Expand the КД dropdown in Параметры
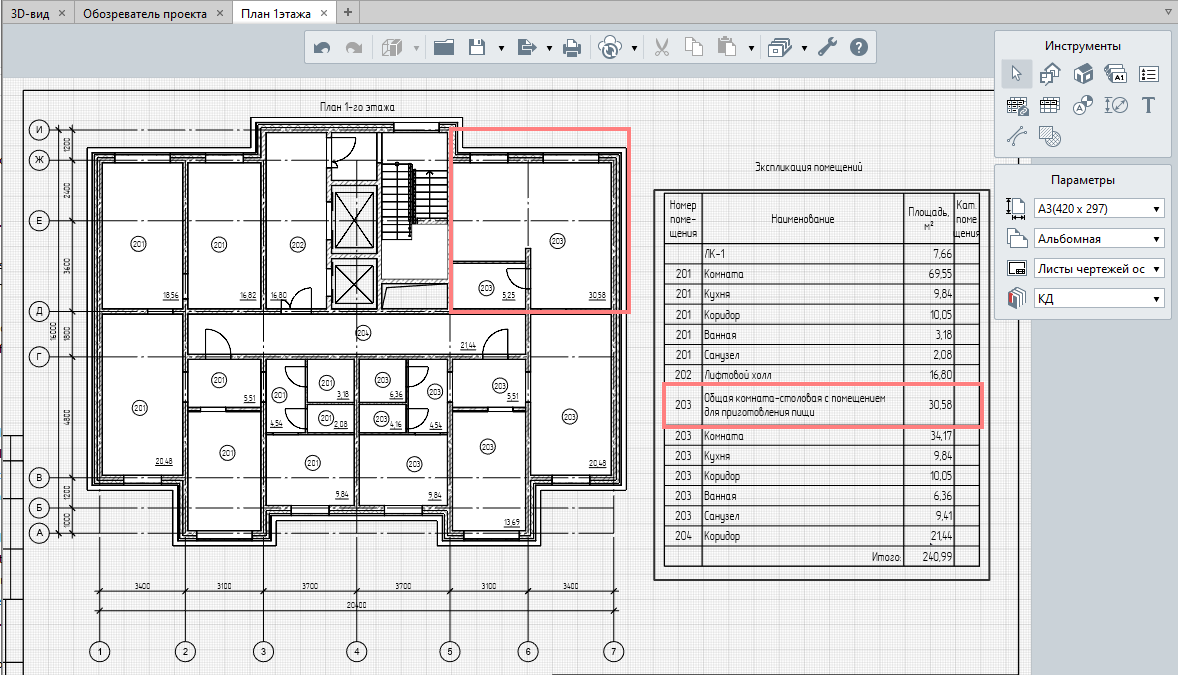Screen dimensions: 1178x675 point(1098,298)
